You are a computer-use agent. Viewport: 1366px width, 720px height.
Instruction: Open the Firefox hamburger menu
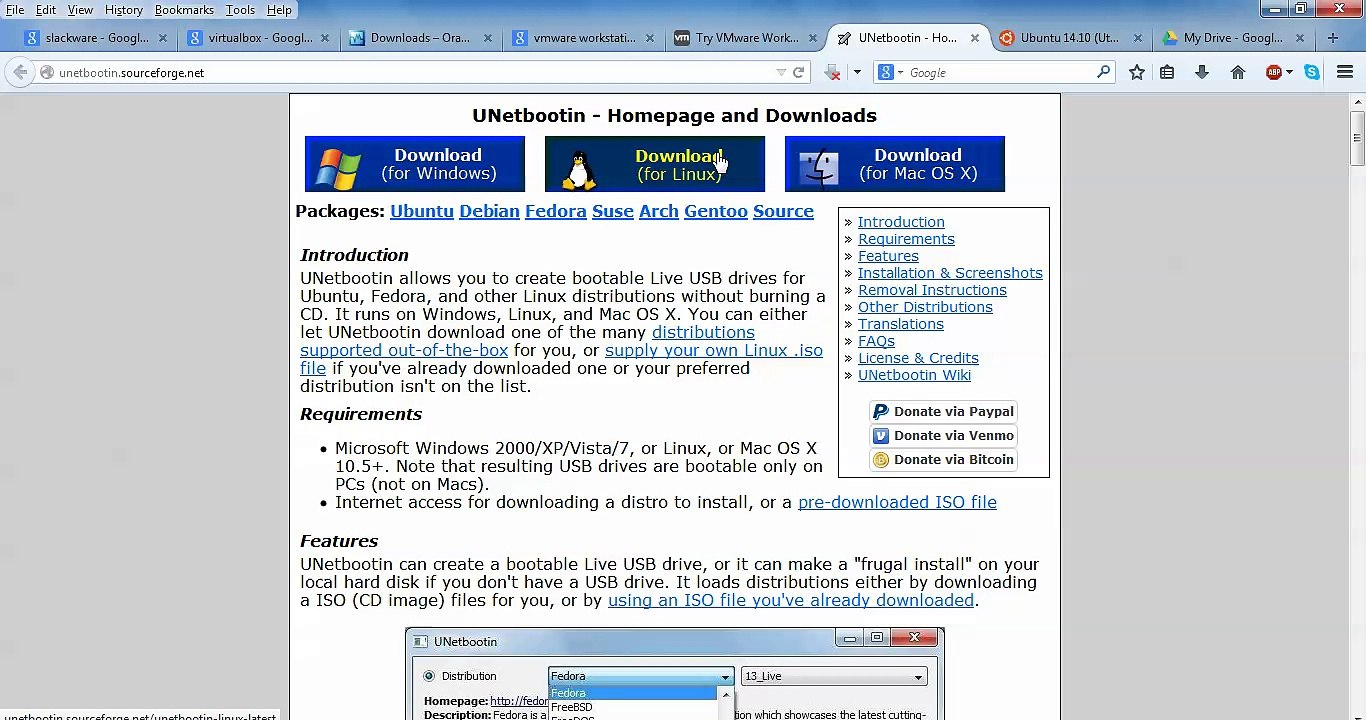point(1345,72)
